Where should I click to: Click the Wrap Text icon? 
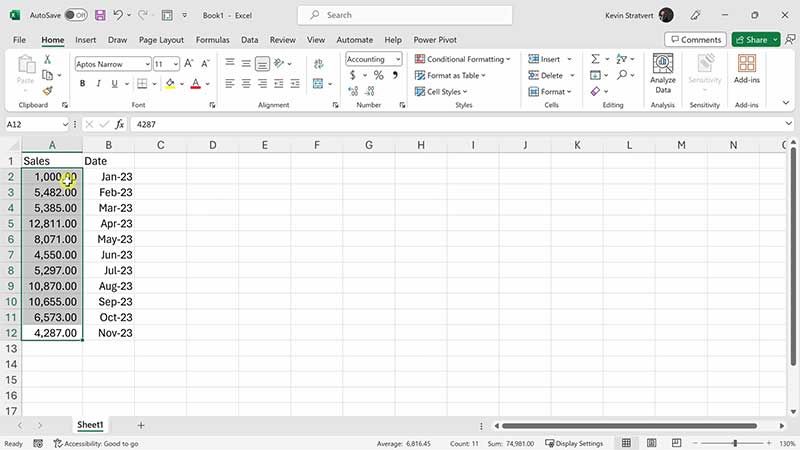point(318,64)
